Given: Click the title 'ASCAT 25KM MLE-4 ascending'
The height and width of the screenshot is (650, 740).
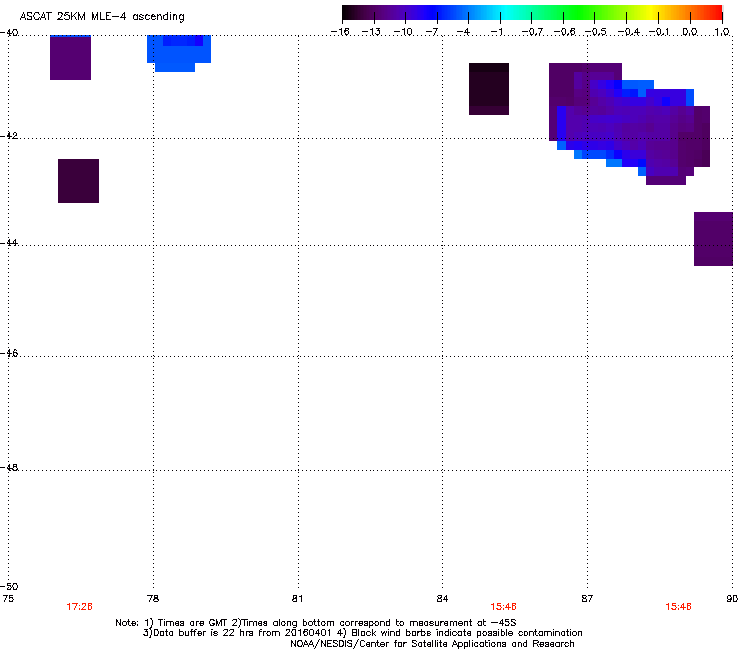Looking at the screenshot, I should [102, 17].
